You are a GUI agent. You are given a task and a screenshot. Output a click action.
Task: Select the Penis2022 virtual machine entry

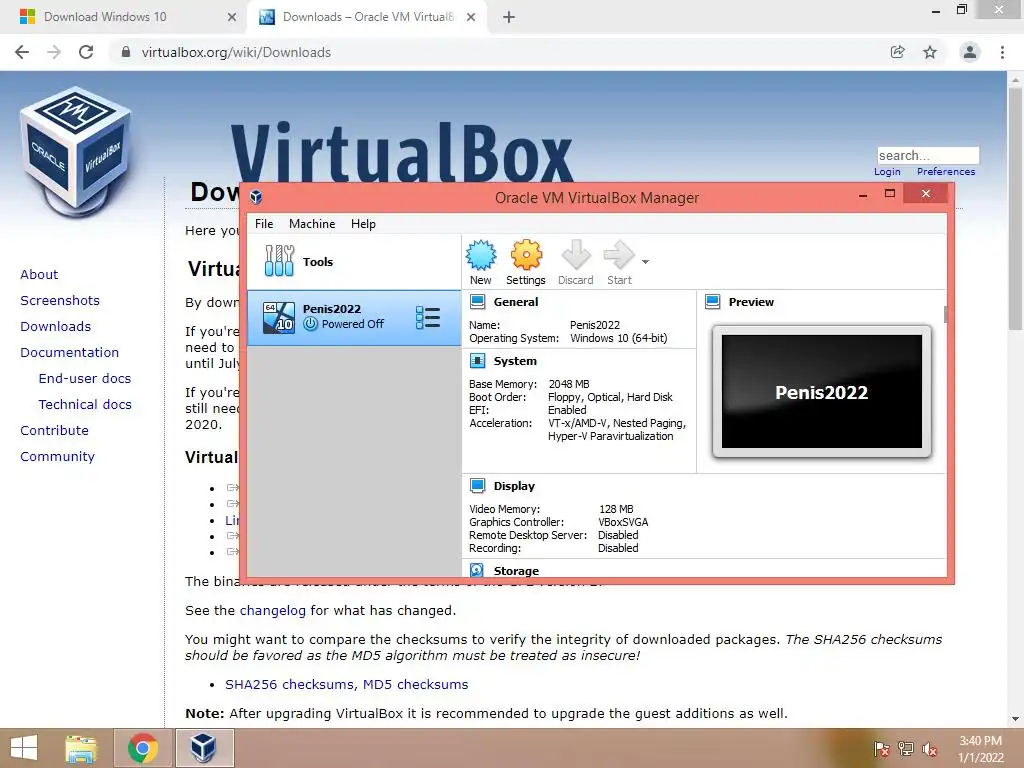[354, 317]
